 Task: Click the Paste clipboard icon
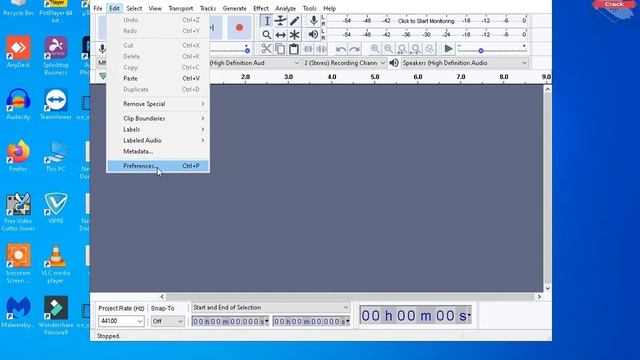293,49
